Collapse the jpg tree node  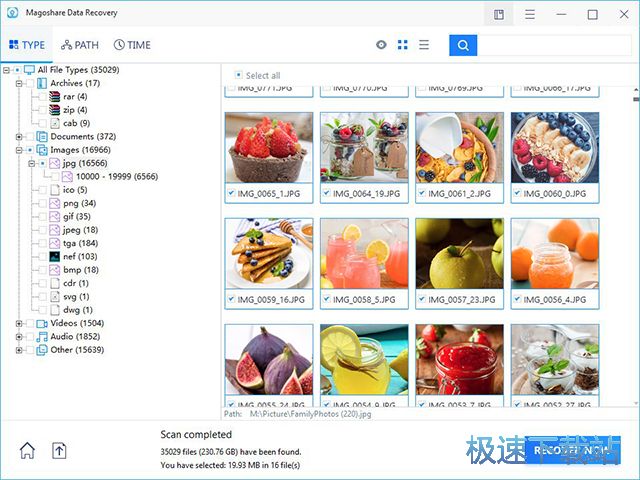coord(31,163)
